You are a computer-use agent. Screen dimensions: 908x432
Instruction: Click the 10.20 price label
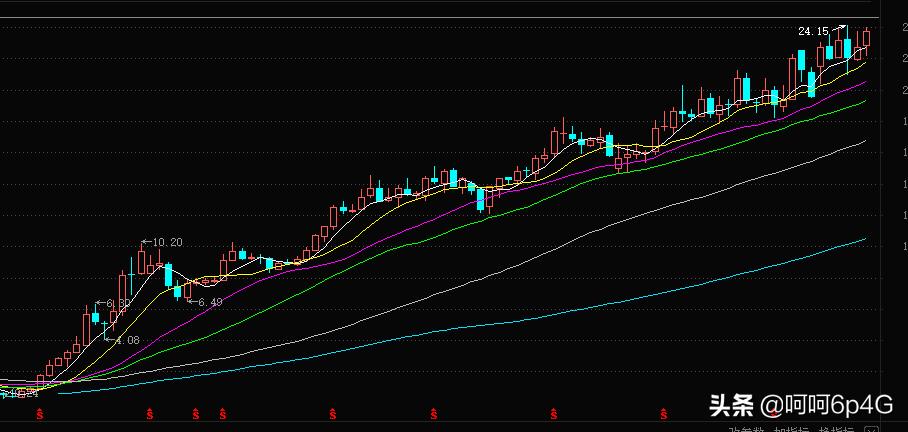167,242
